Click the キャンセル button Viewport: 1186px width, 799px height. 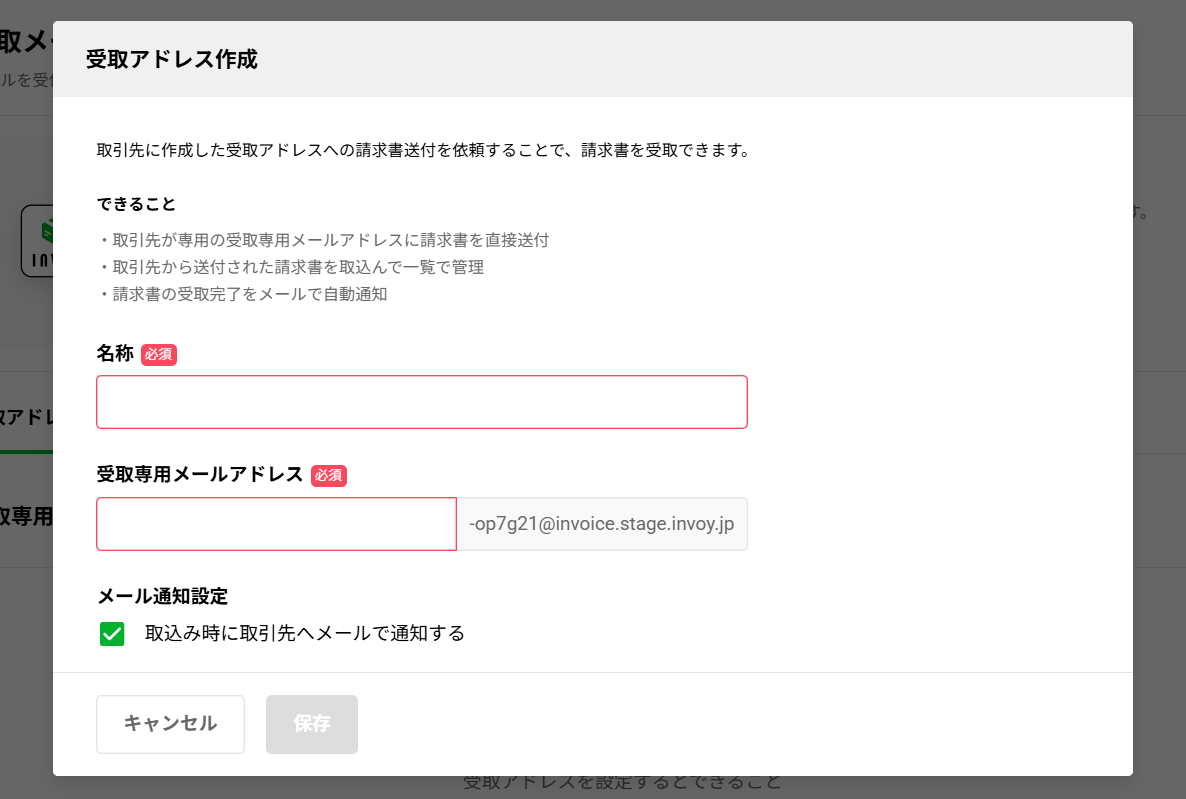click(x=170, y=724)
